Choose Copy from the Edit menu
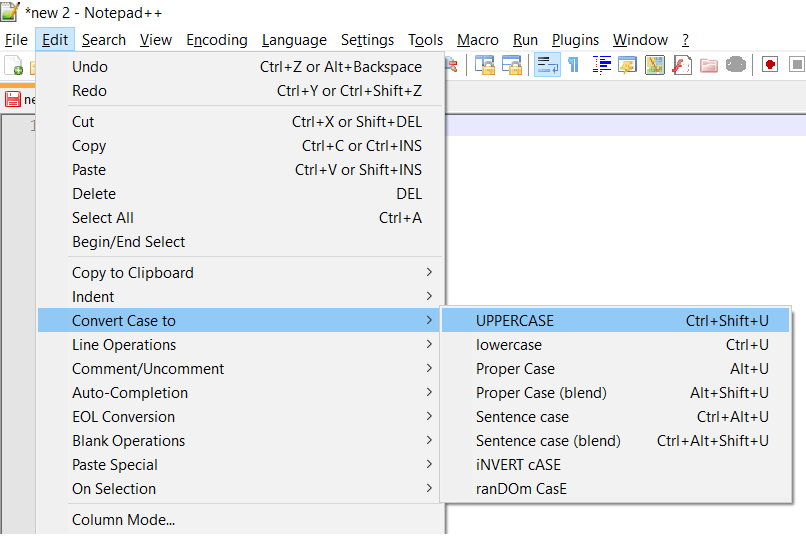The image size is (806, 542). point(241,146)
